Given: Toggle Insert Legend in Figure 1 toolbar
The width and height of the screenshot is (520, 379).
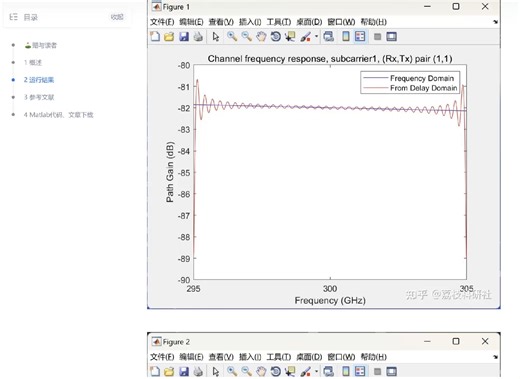Looking at the screenshot, I should 360,36.
